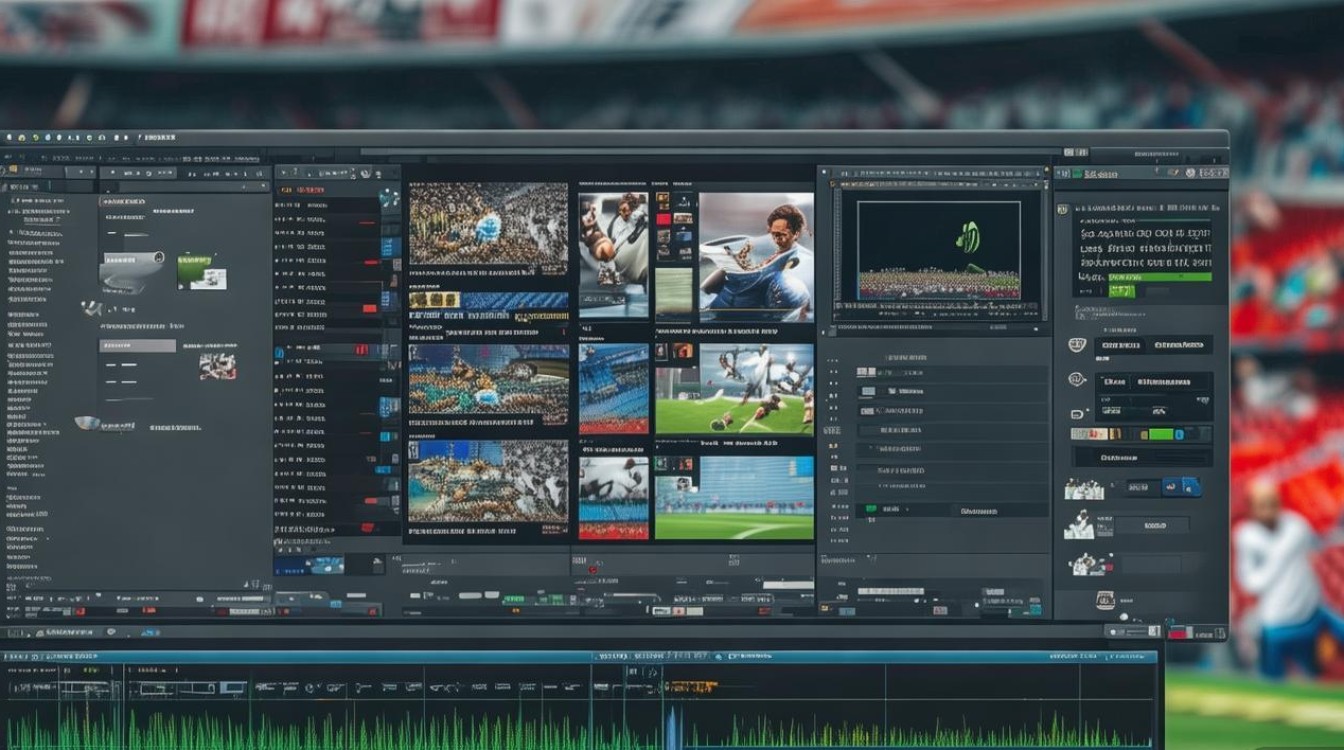The width and height of the screenshot is (1344, 750).
Task: Click the green logo in the preview monitor
Action: click(x=968, y=237)
